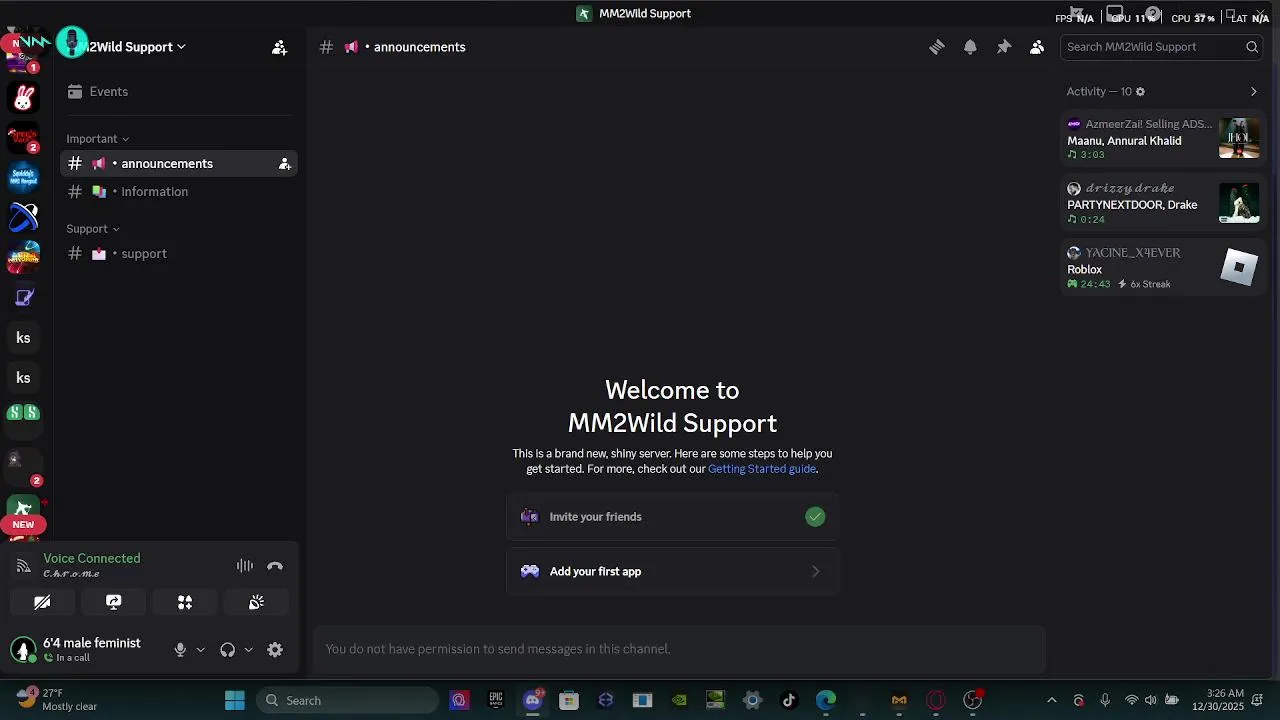Screen dimensions: 1280x720
Task: Click Add your first app
Action: 672,572
